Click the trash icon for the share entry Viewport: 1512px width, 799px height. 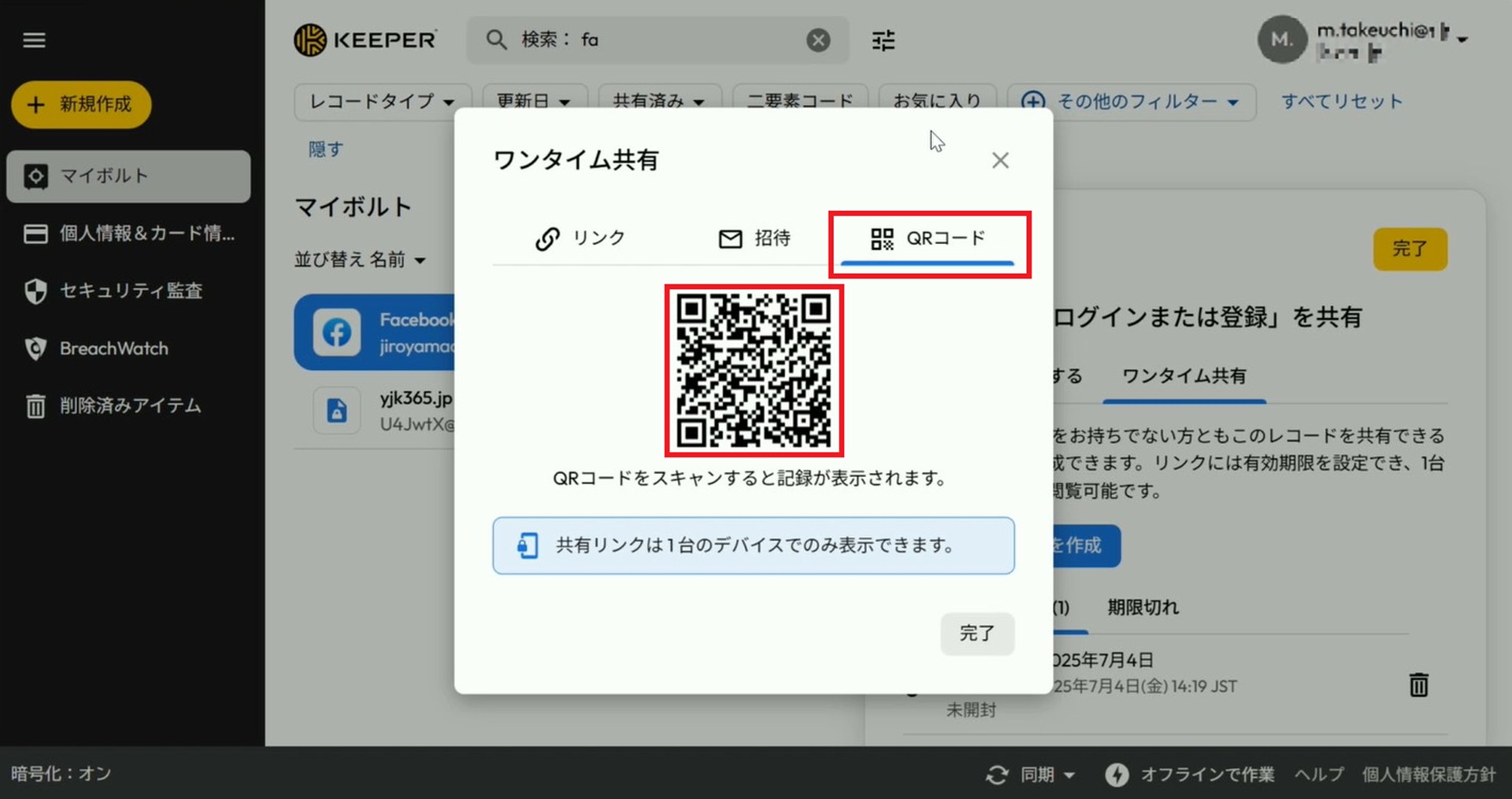pyautogui.click(x=1418, y=685)
